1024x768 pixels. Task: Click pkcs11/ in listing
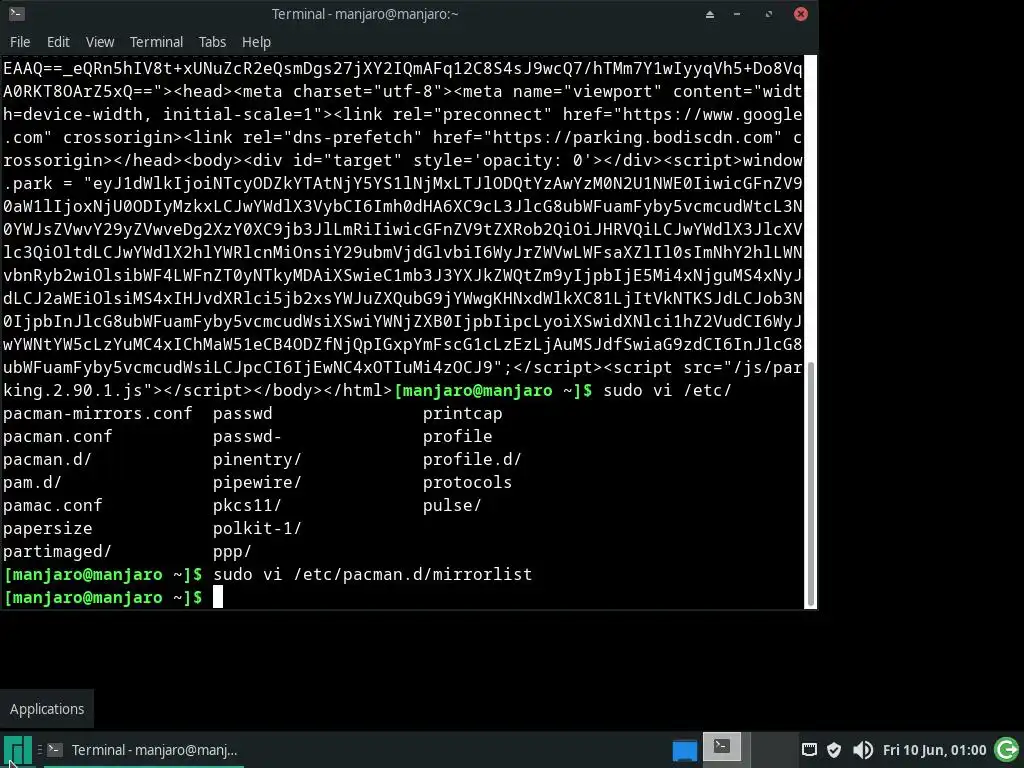(x=247, y=505)
